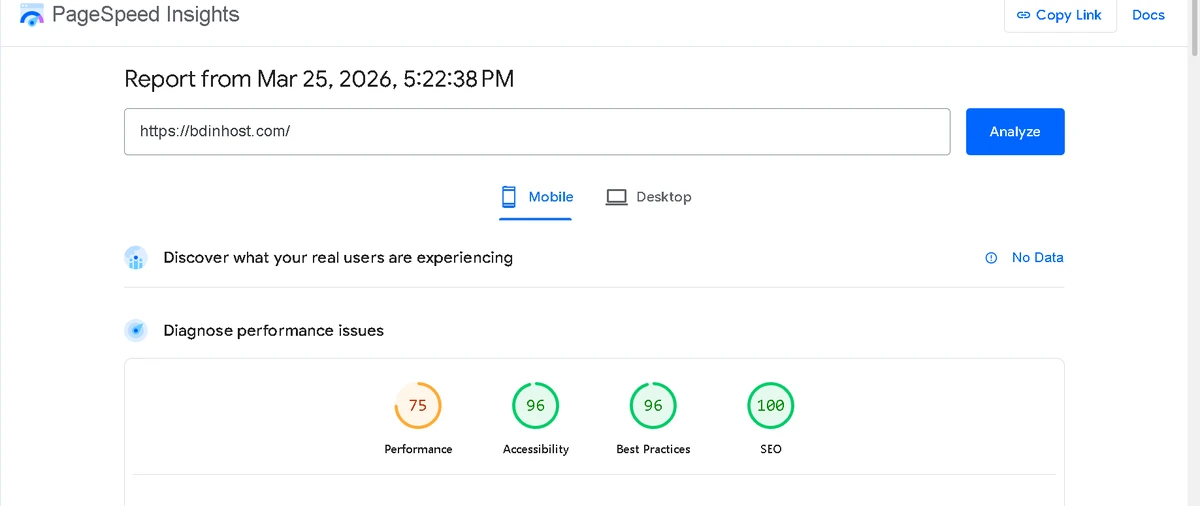Screen dimensions: 1200x506
Task: Click the 'Best Practices' label under its gauge
Action: tap(653, 450)
